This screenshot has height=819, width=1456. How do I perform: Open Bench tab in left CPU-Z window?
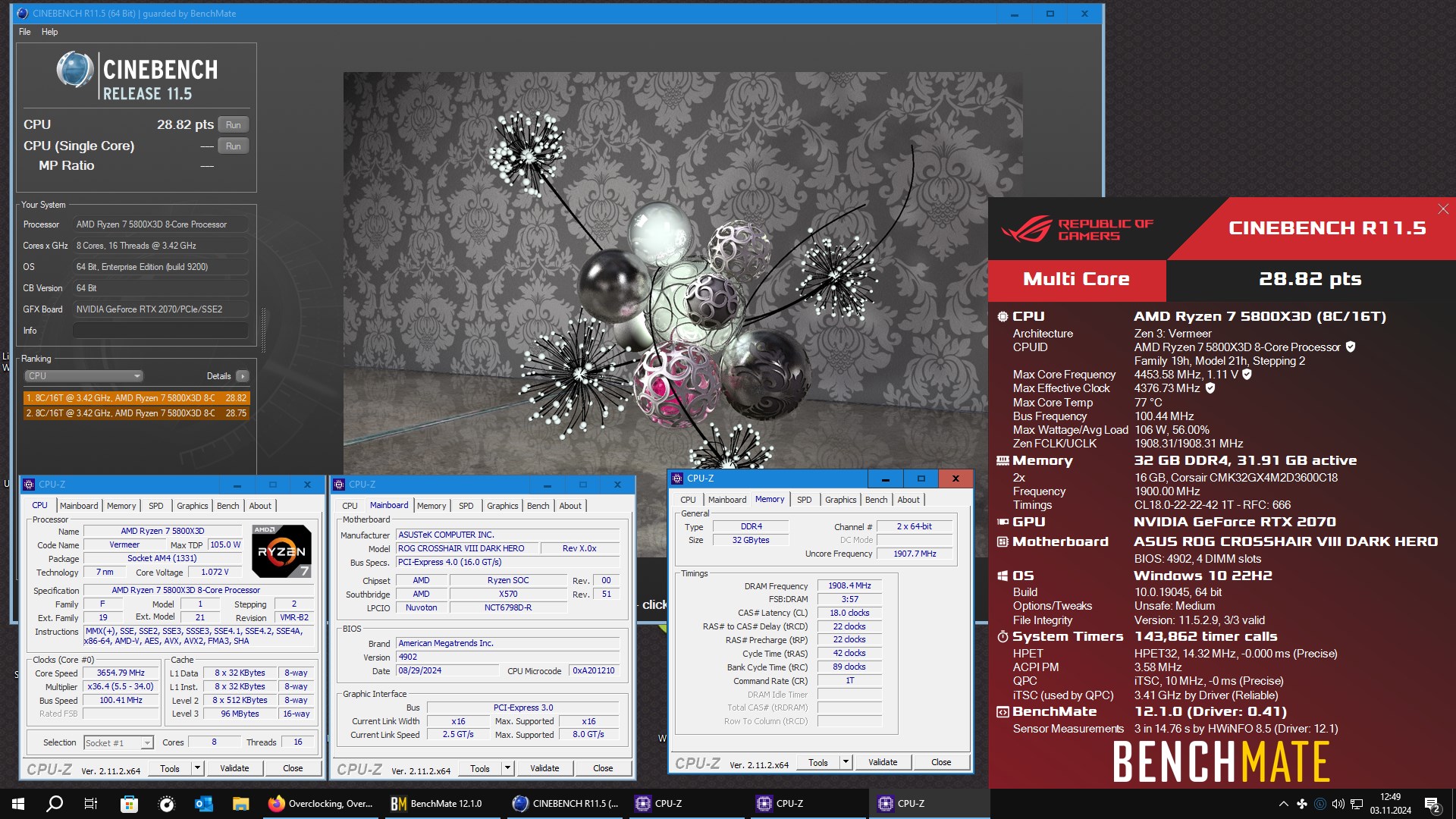(227, 506)
